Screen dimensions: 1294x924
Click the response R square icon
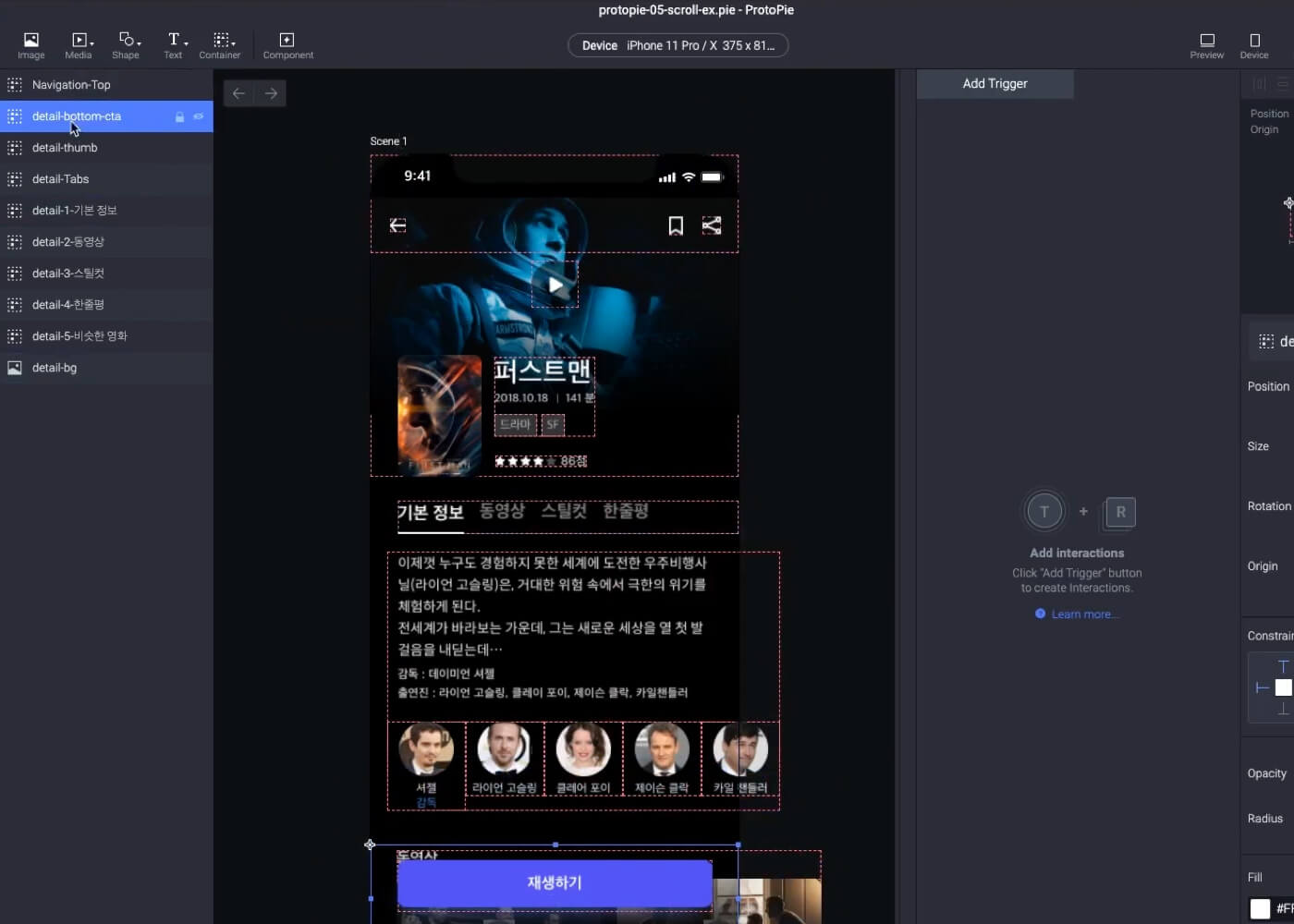pos(1120,511)
